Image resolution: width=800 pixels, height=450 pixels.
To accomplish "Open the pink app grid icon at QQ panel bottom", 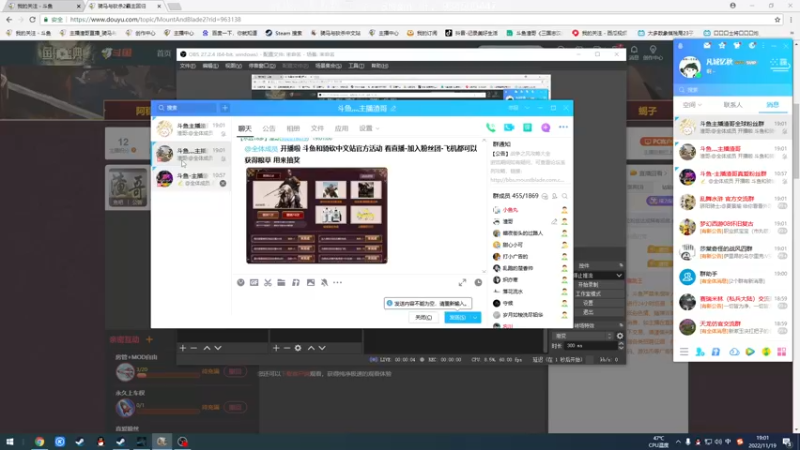I will (x=782, y=352).
